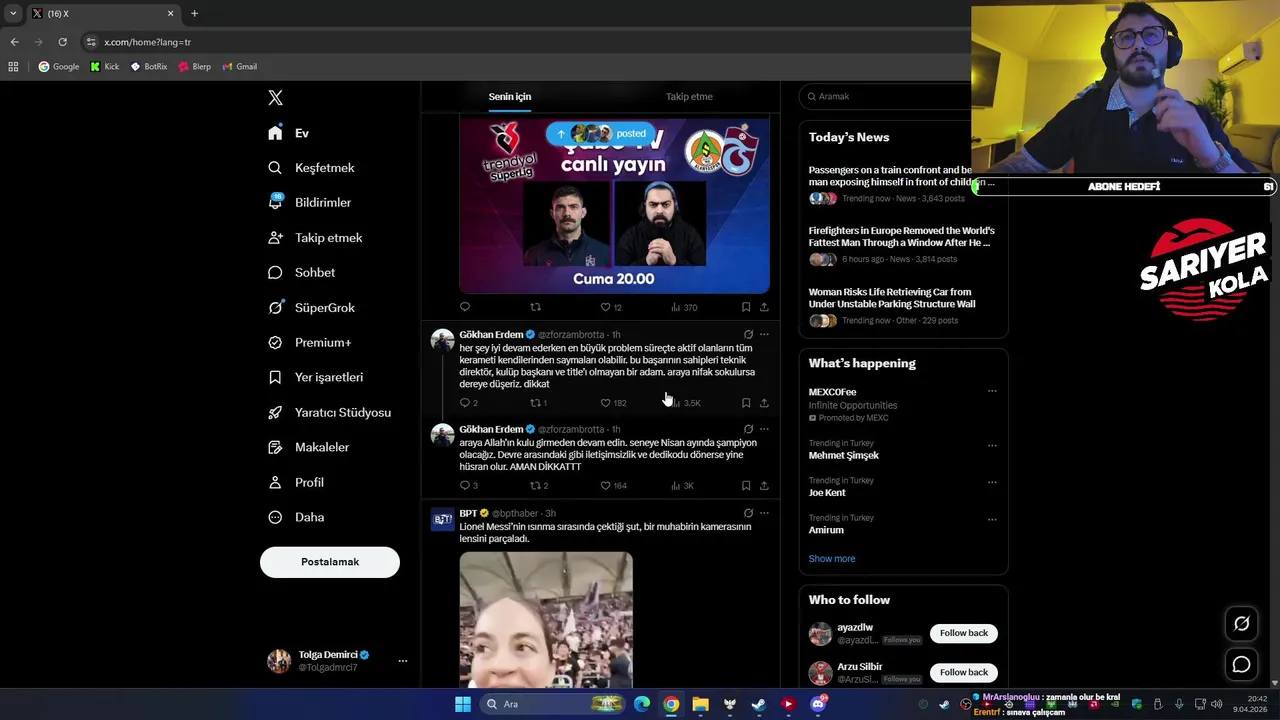Viewport: 1280px width, 720px height.
Task: Click the Aramak search field
Action: click(890, 96)
